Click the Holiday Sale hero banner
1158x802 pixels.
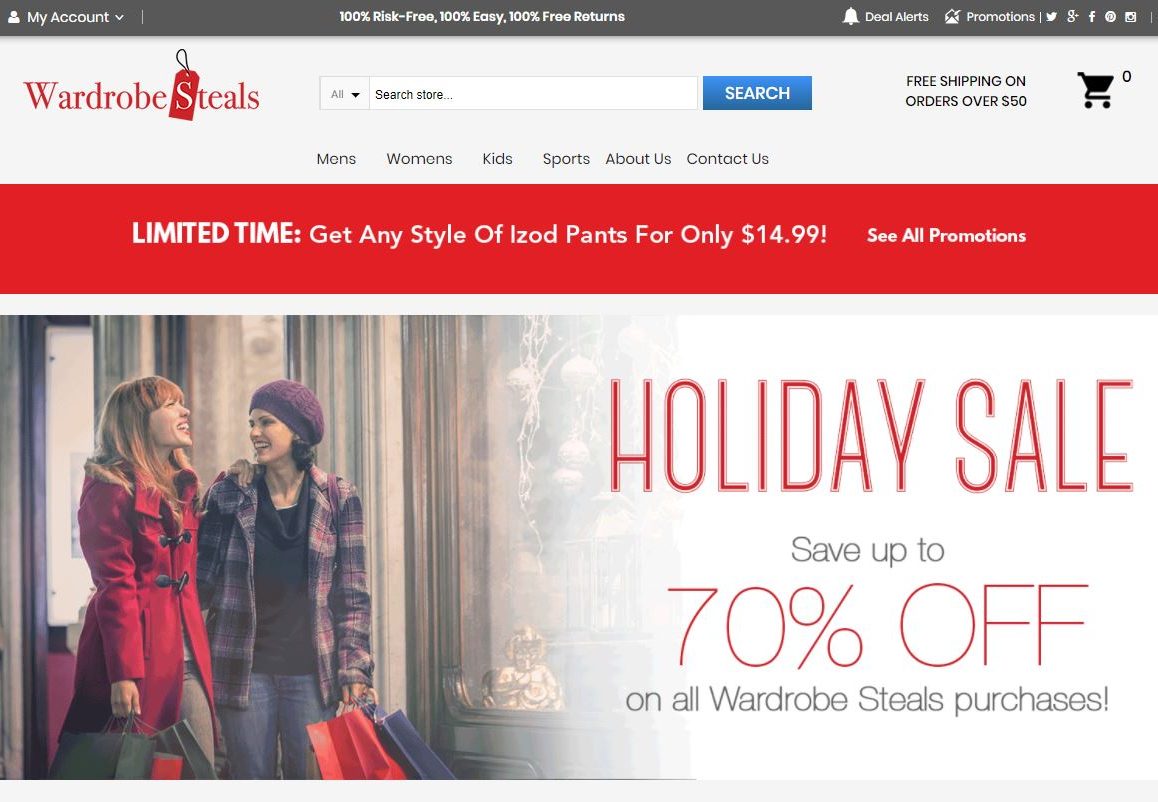click(x=579, y=547)
